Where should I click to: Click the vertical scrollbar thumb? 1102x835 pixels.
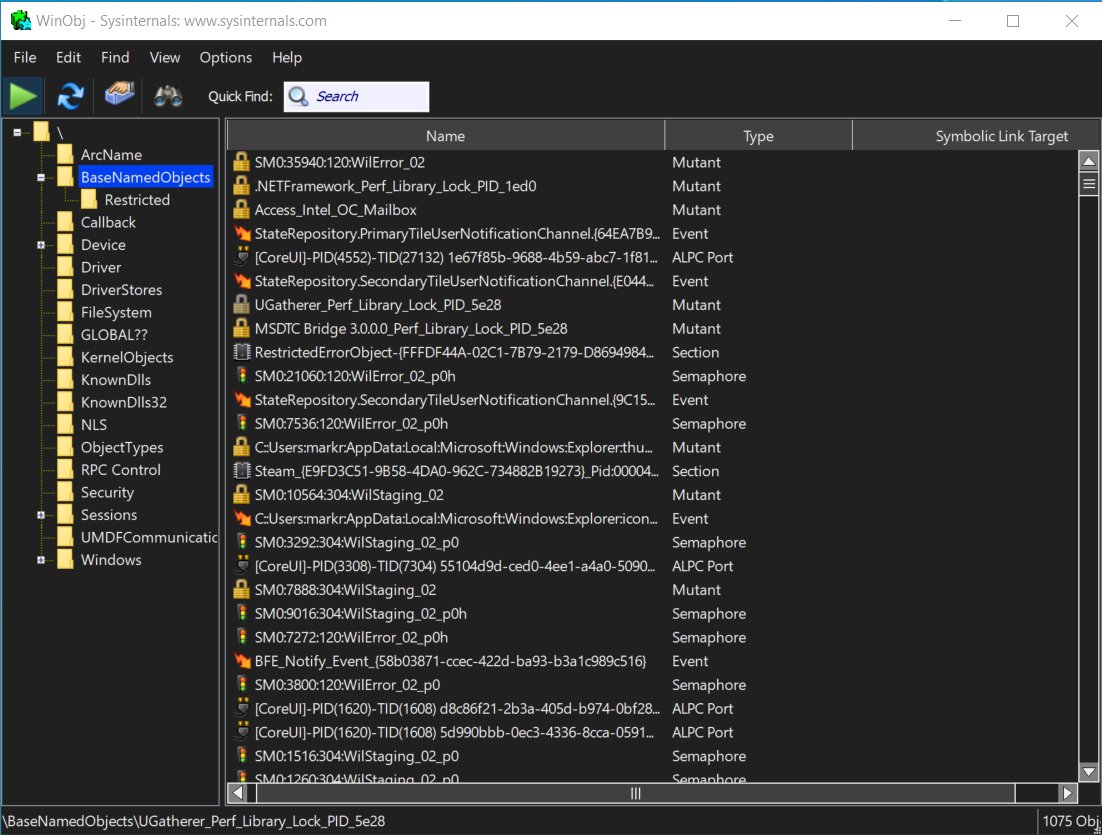[x=1089, y=184]
